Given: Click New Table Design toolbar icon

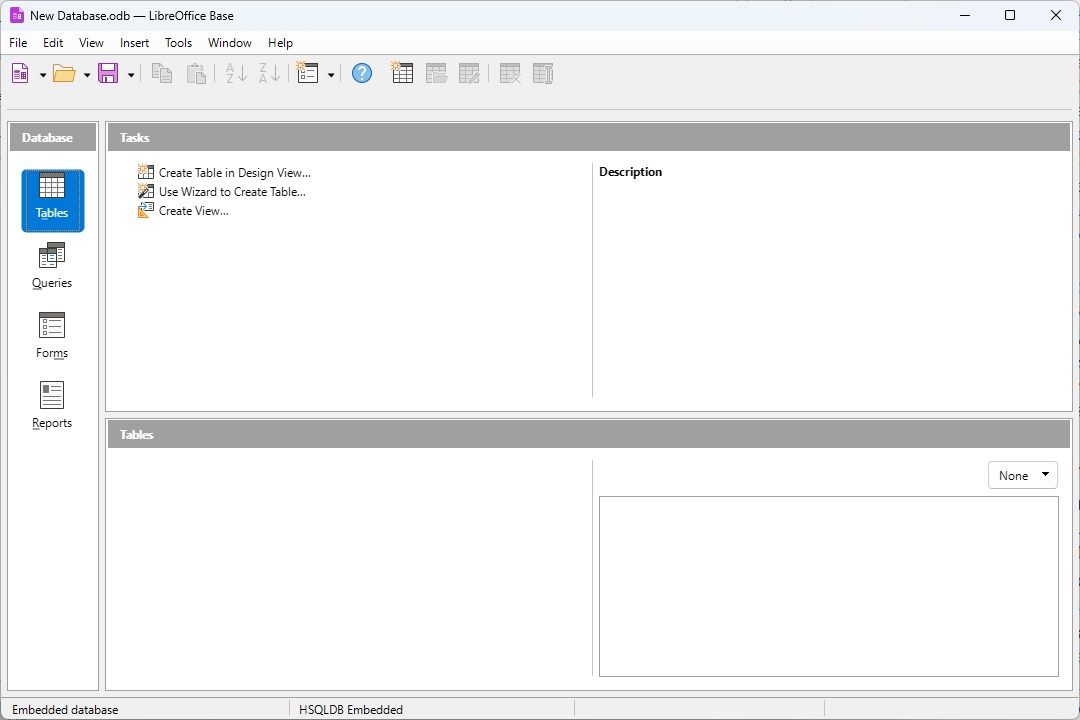Looking at the screenshot, I should pyautogui.click(x=402, y=73).
